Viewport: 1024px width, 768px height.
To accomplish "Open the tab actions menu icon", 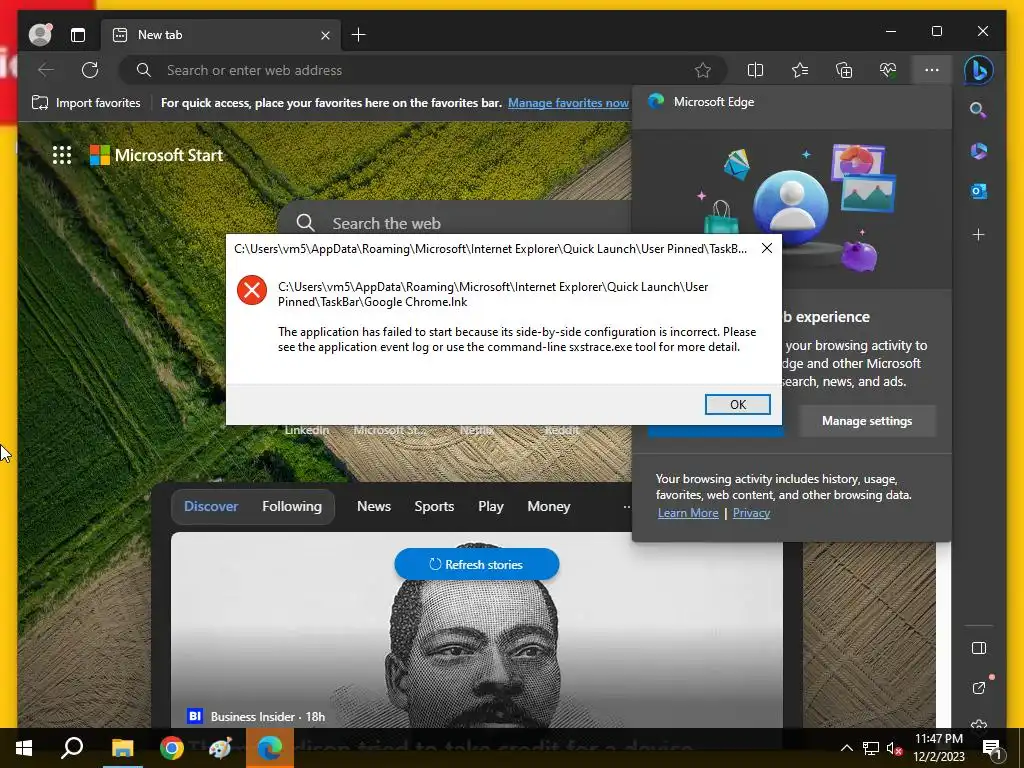I will click(x=78, y=35).
